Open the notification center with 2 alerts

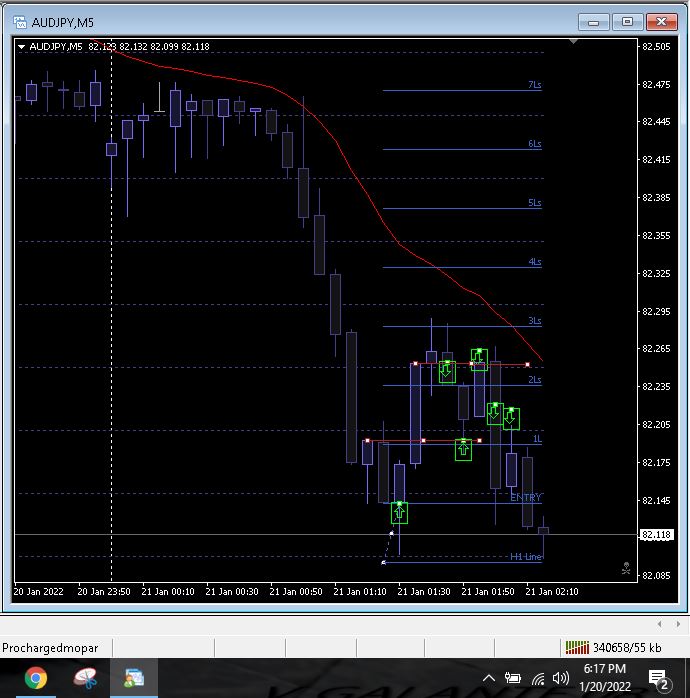pos(660,680)
